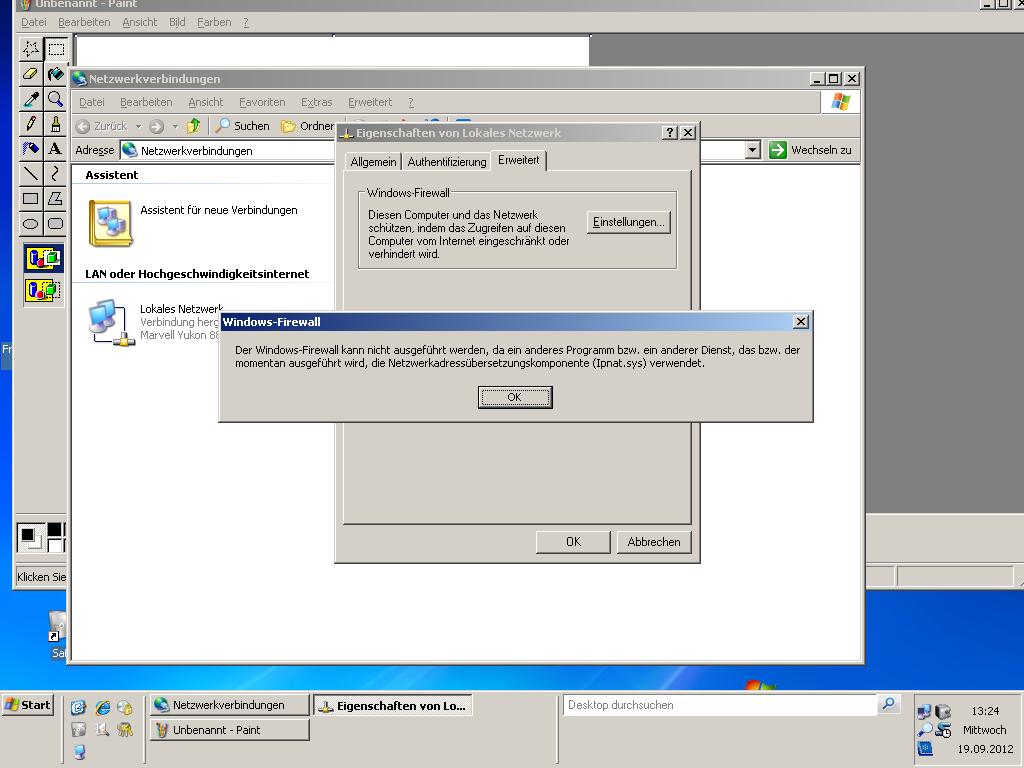Click Abbrechen in the Eigenschaften dialog
This screenshot has height=768, width=1024.
tap(654, 542)
